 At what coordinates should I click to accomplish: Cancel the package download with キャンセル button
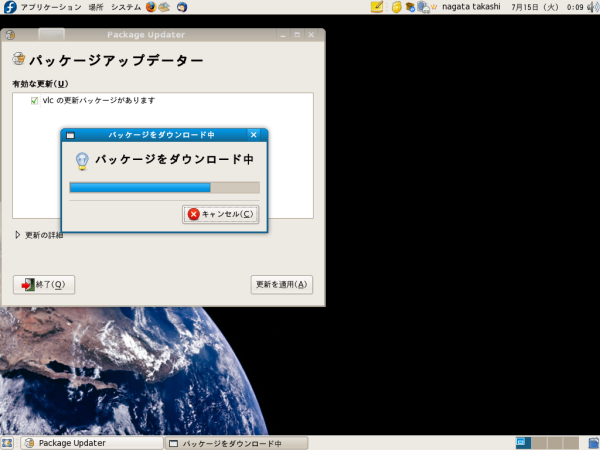(x=220, y=214)
